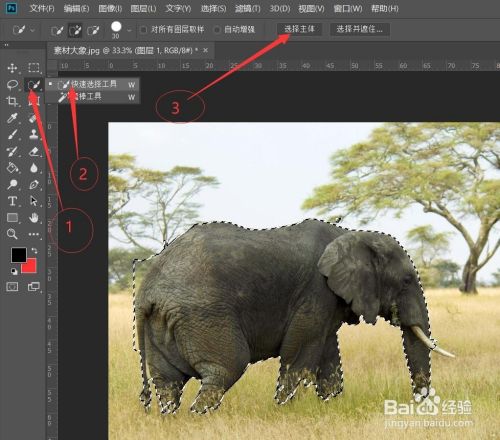The width and height of the screenshot is (500, 440).
Task: Toggle the 自动增强 checkbox
Action: (217, 30)
